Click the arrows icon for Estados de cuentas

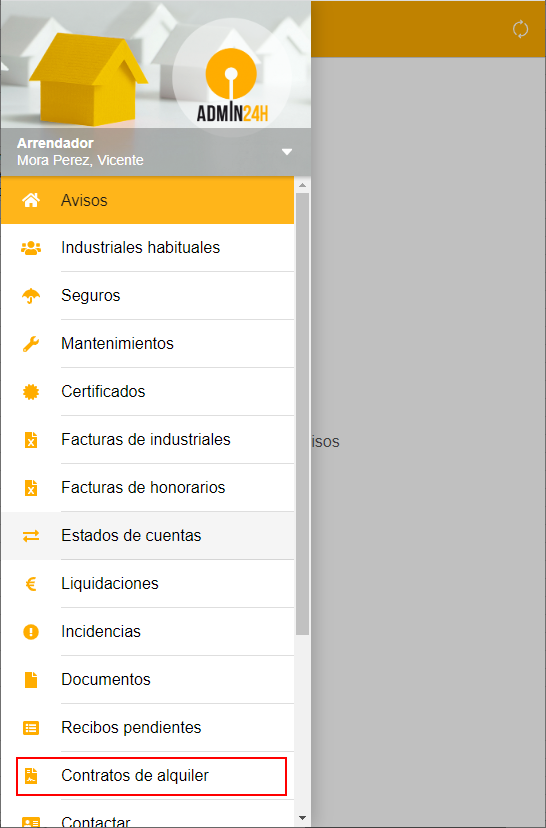click(x=31, y=536)
